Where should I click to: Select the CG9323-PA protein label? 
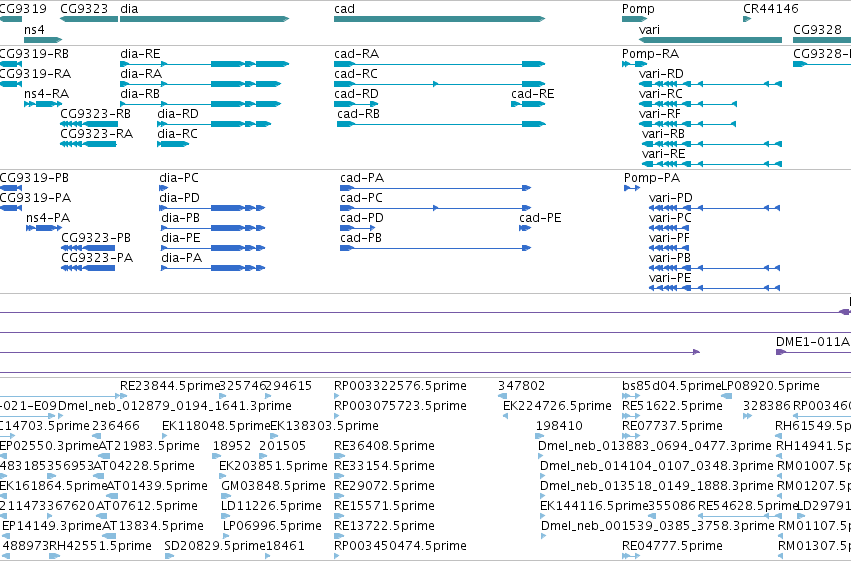pos(97,258)
